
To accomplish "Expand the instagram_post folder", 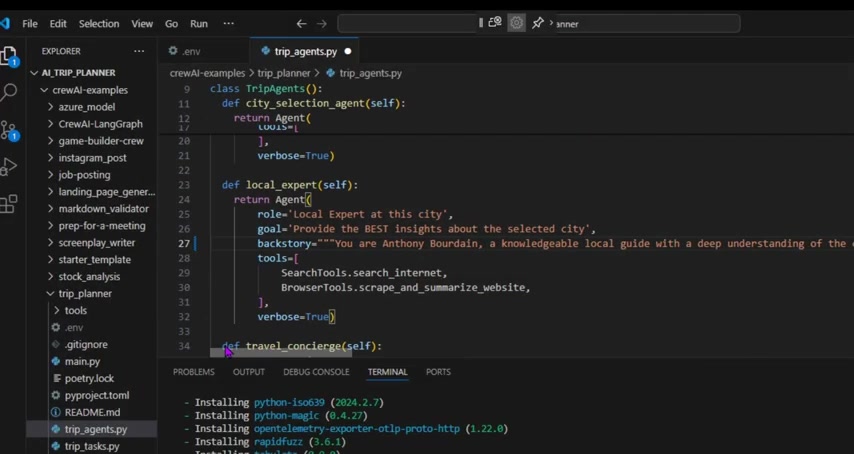I will 92,158.
